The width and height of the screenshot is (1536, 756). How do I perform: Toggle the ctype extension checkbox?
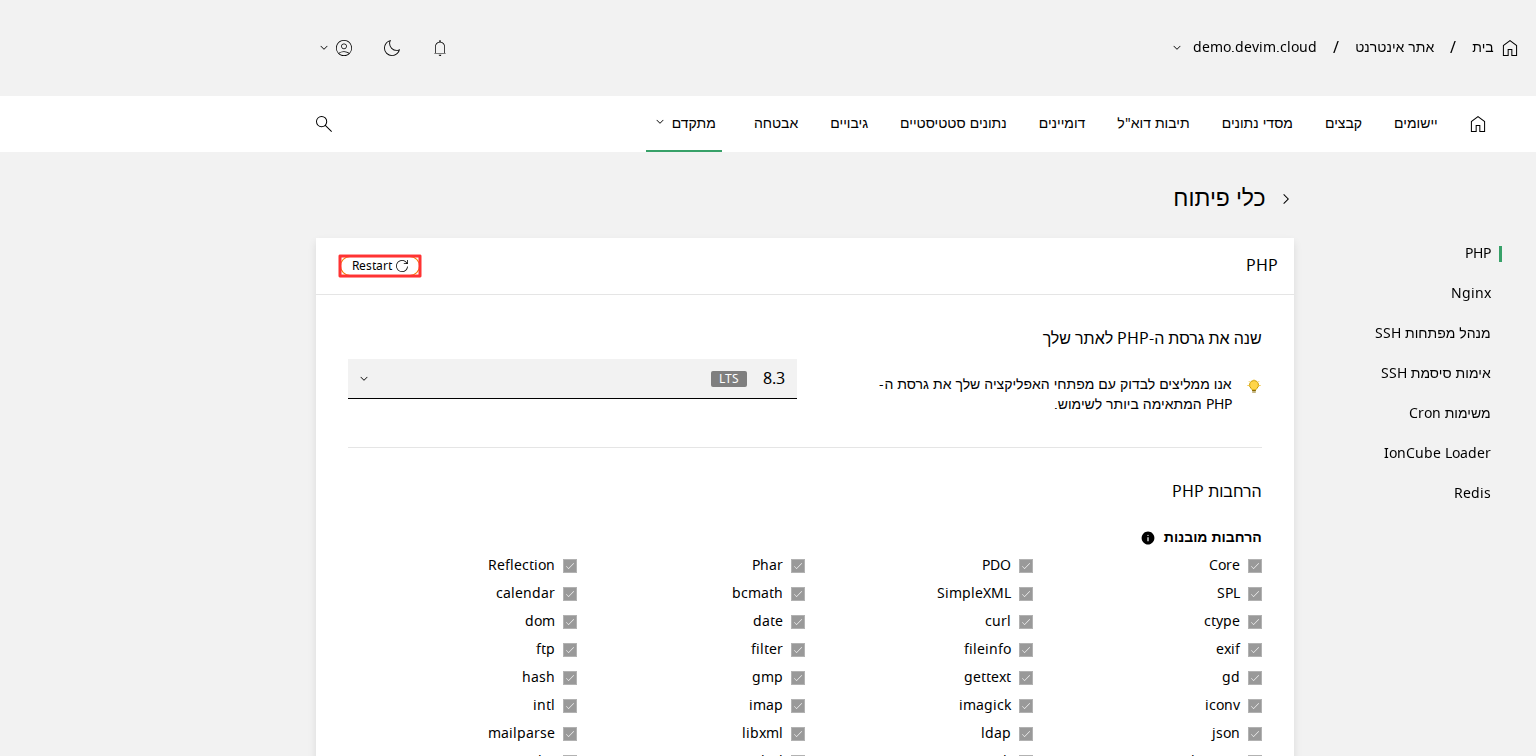point(1255,622)
